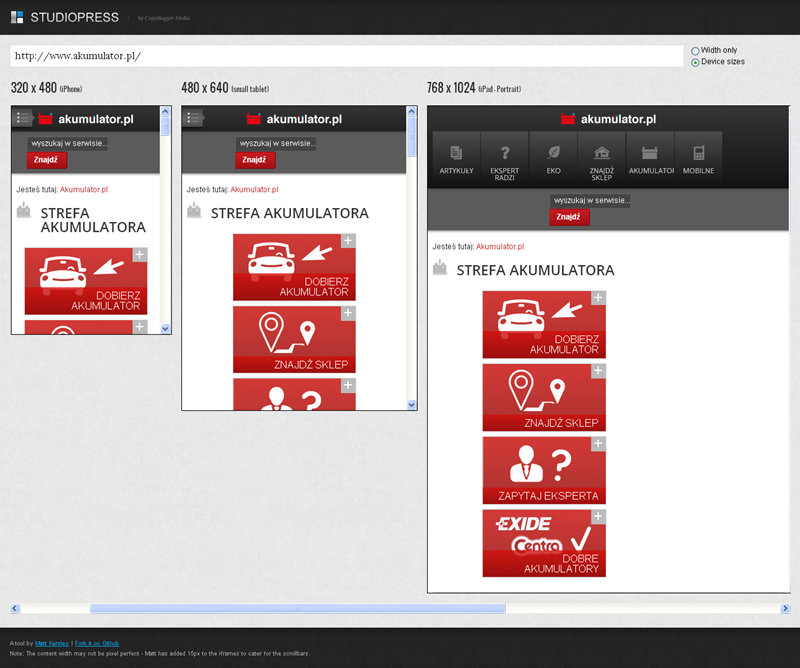Open Eko menu item in iPad preview
Image resolution: width=800 pixels, height=668 pixels.
(x=553, y=160)
